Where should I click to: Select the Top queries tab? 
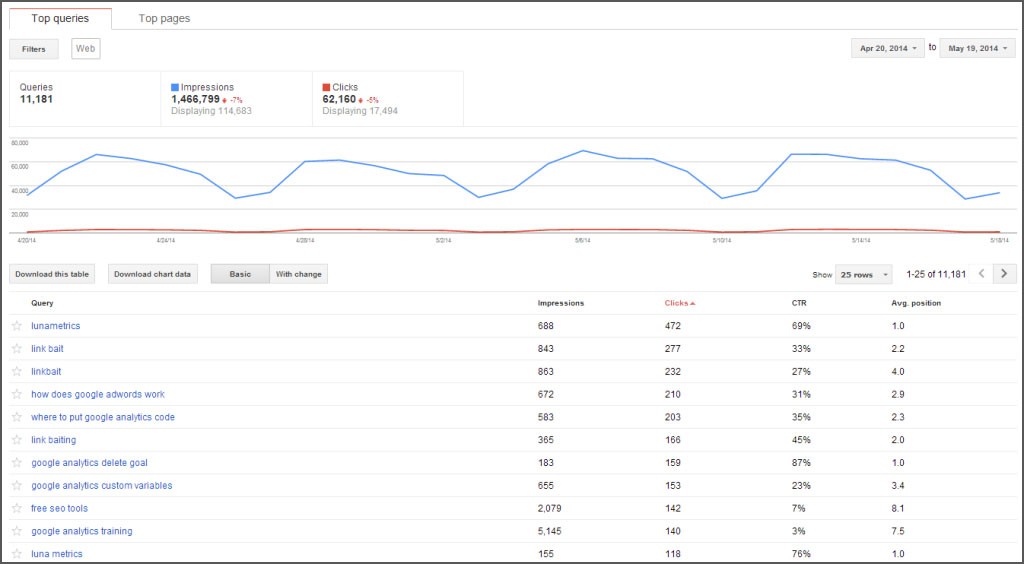coord(60,18)
